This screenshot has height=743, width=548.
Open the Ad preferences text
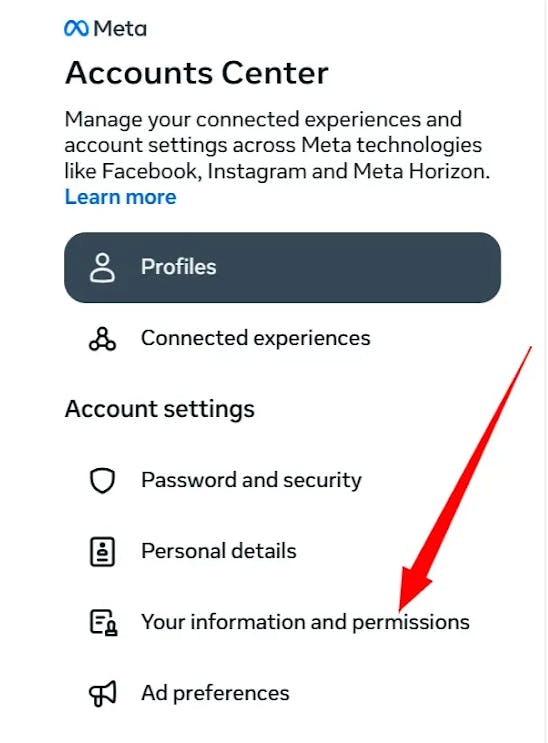(215, 694)
